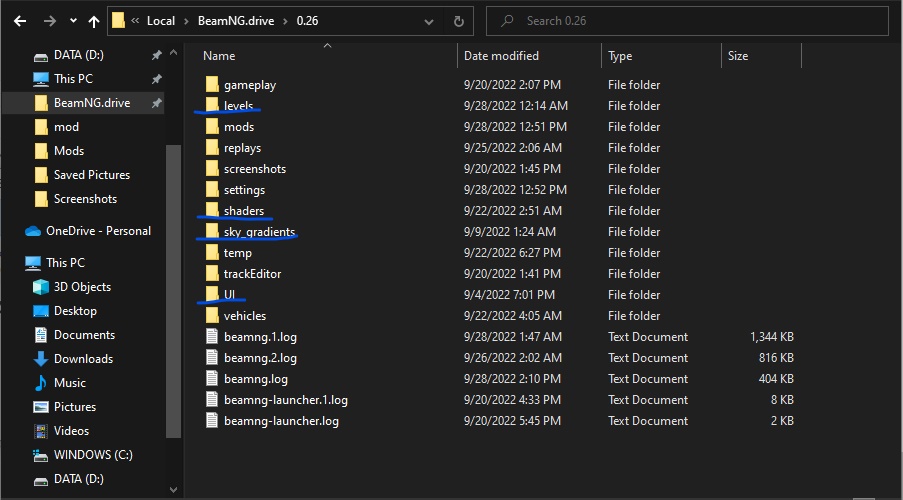Viewport: 903px width, 500px height.
Task: Select the sky_gradients folder icon
Action: click(212, 232)
